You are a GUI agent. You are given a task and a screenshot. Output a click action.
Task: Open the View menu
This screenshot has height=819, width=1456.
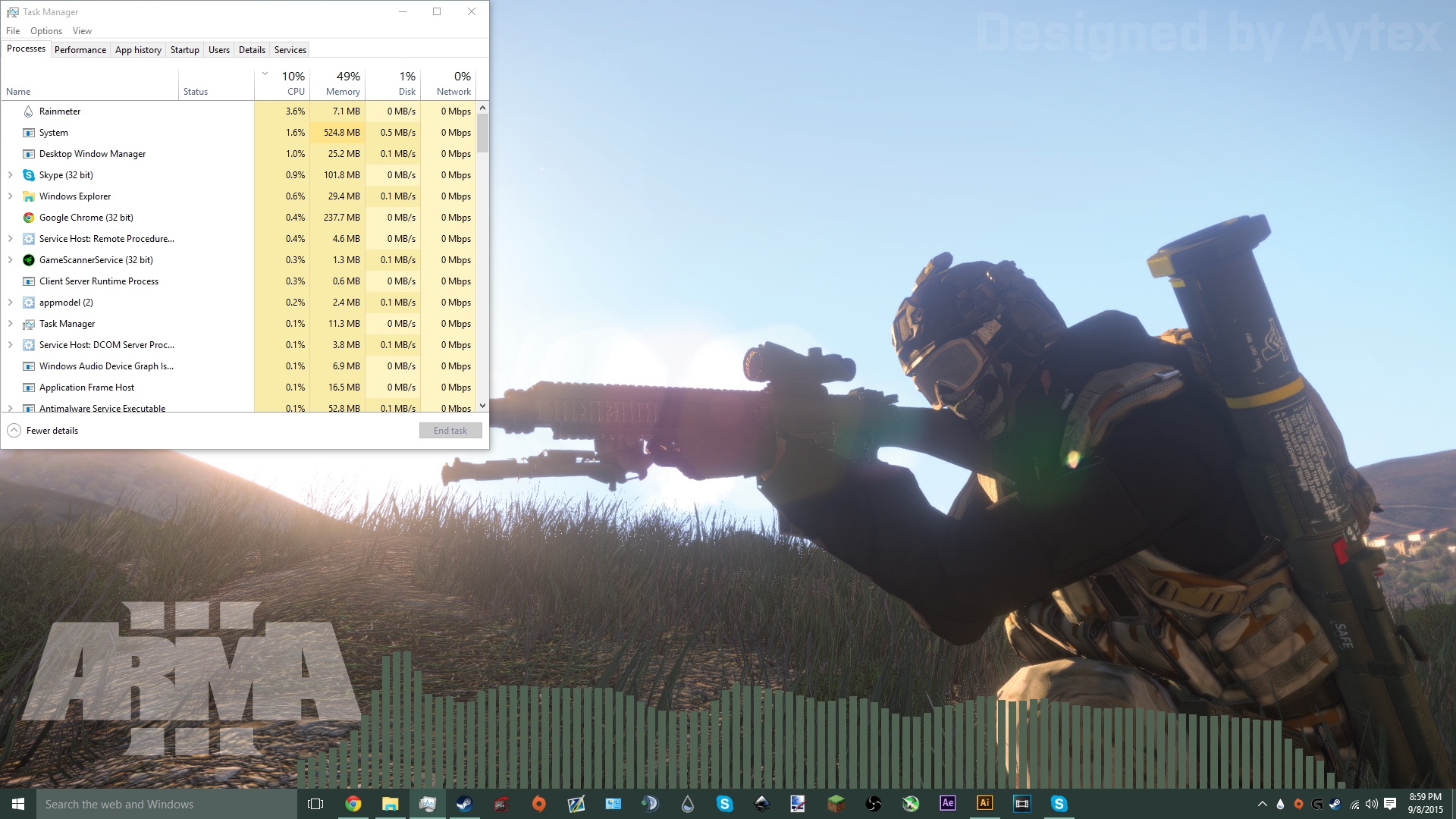coord(82,31)
